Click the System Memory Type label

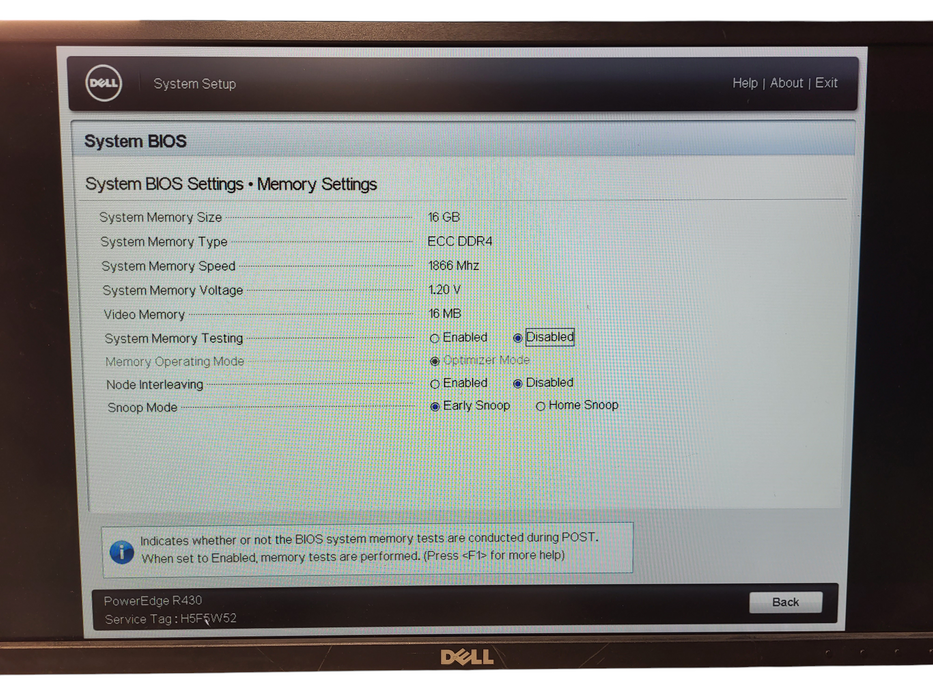(x=164, y=242)
